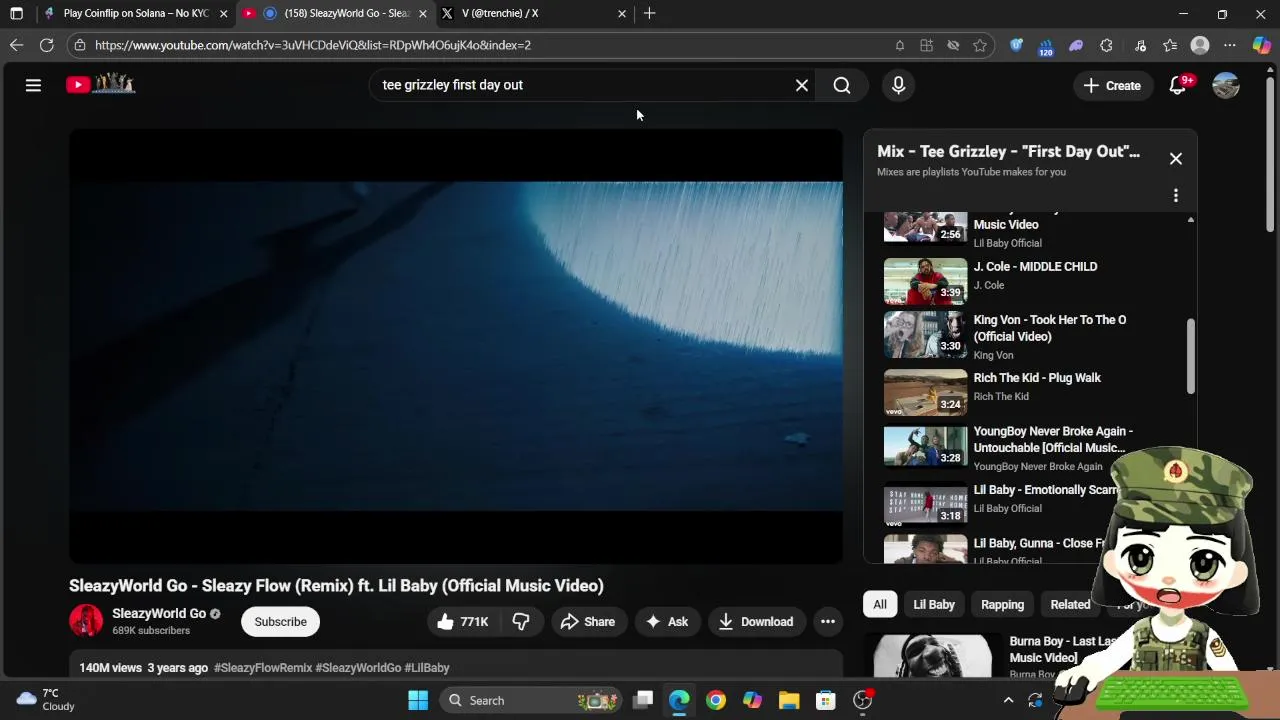Show hidden system tray icons
The width and height of the screenshot is (1280, 720).
click(x=1008, y=700)
